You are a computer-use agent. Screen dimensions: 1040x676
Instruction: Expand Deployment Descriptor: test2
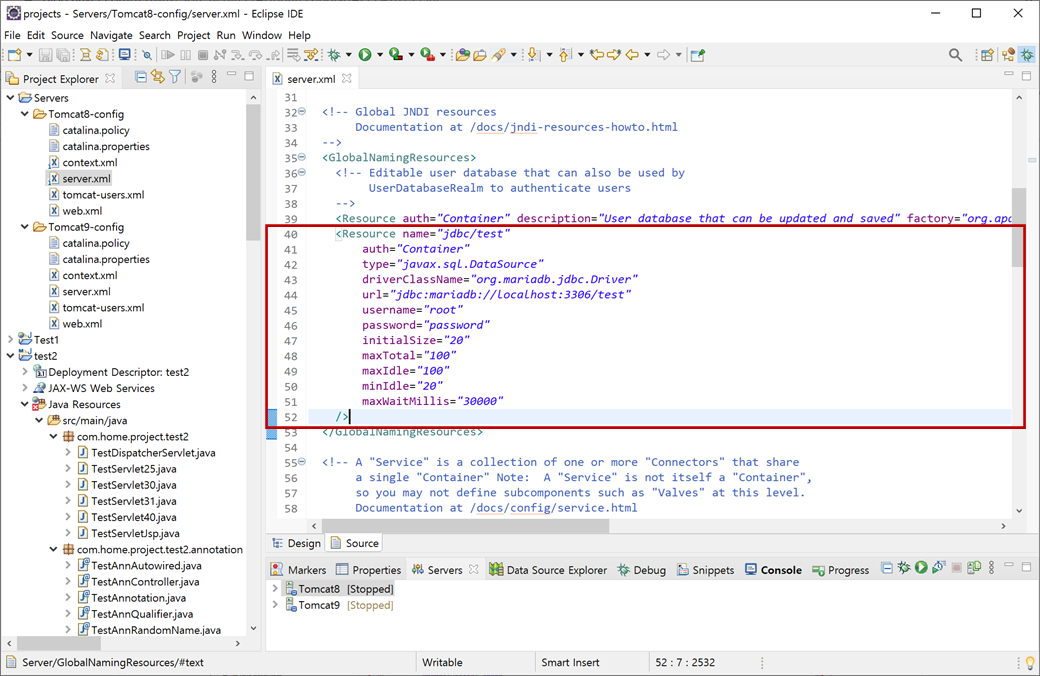tap(25, 372)
